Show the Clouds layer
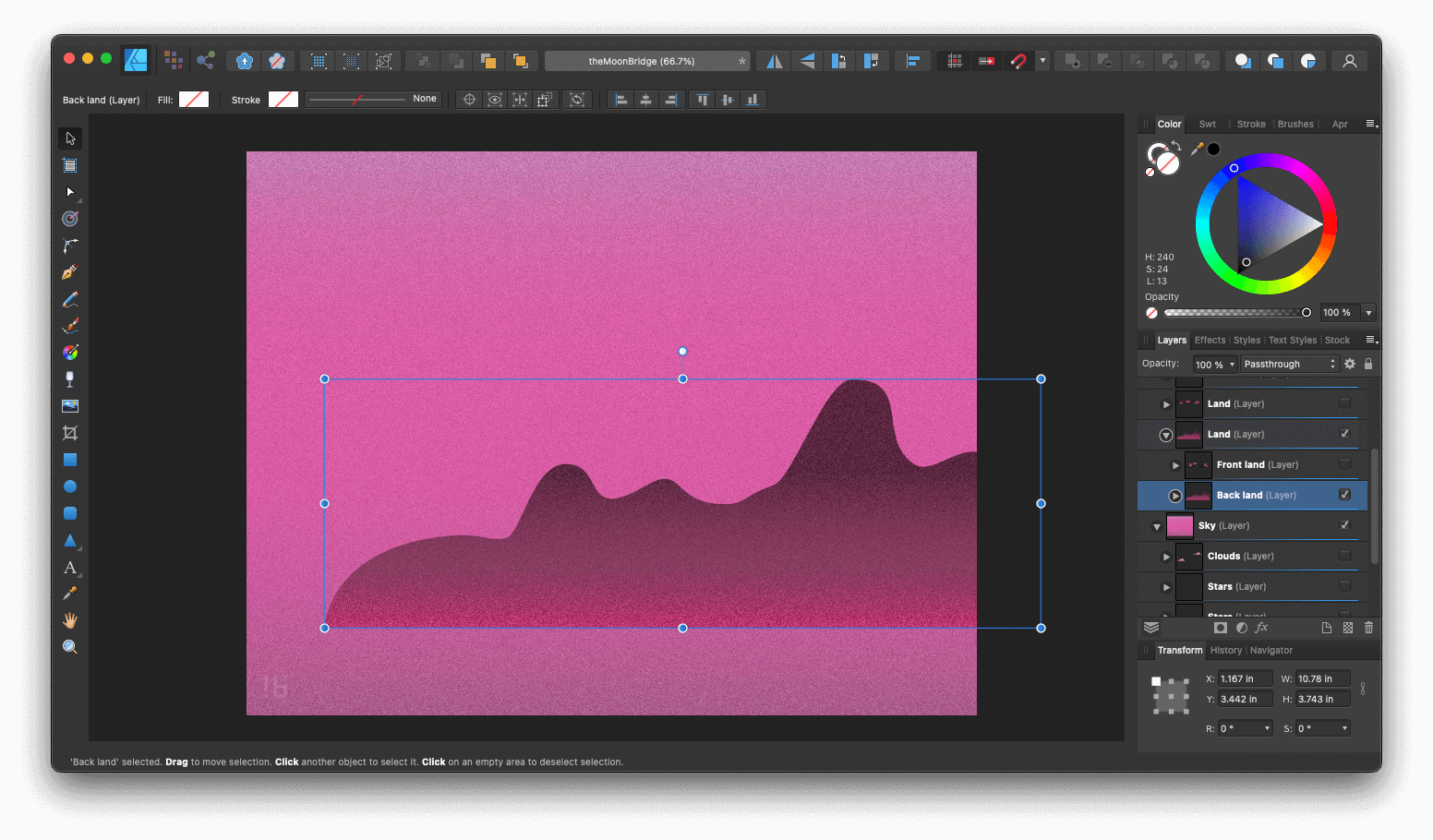 click(x=1344, y=556)
